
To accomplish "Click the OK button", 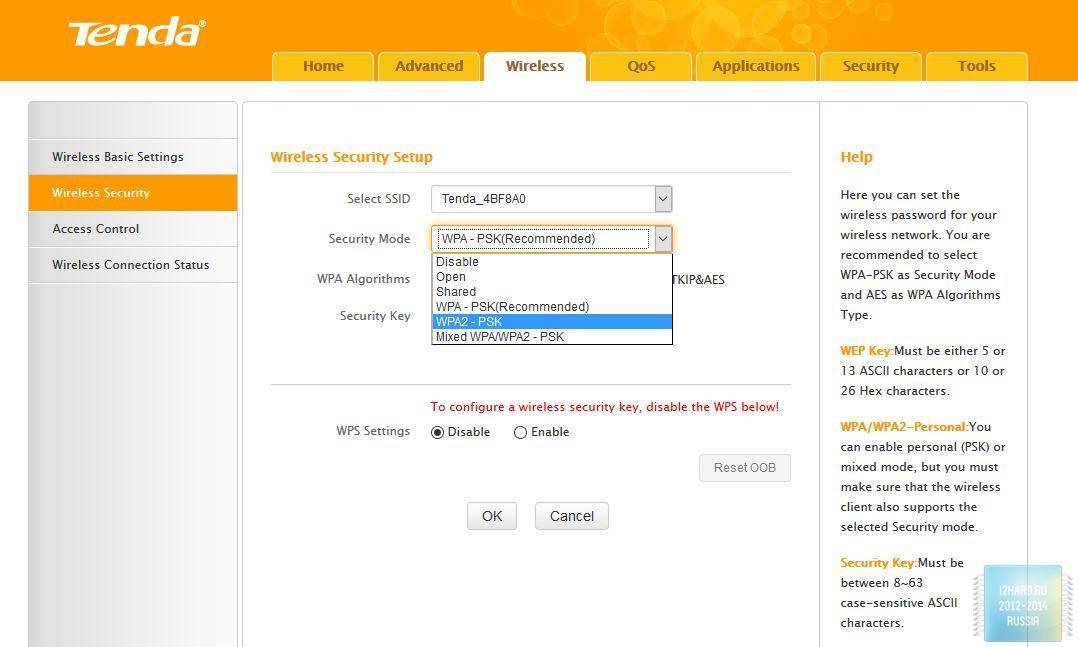I will click(x=492, y=516).
